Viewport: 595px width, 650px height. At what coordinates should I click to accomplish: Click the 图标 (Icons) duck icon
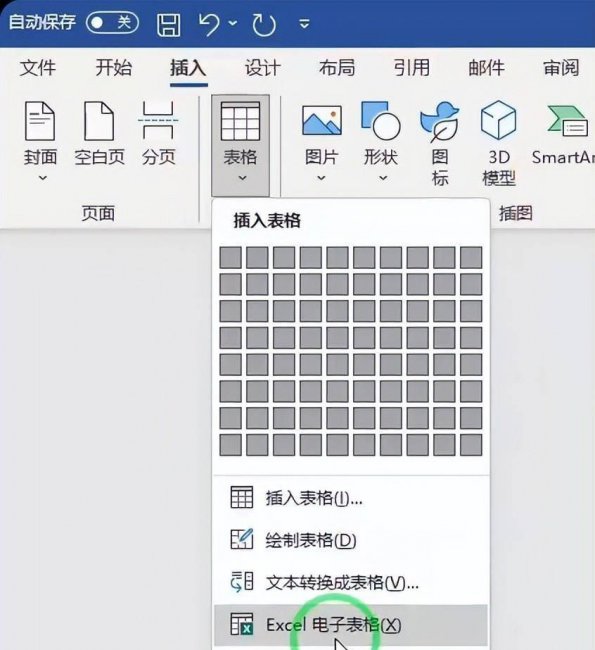pyautogui.click(x=440, y=121)
